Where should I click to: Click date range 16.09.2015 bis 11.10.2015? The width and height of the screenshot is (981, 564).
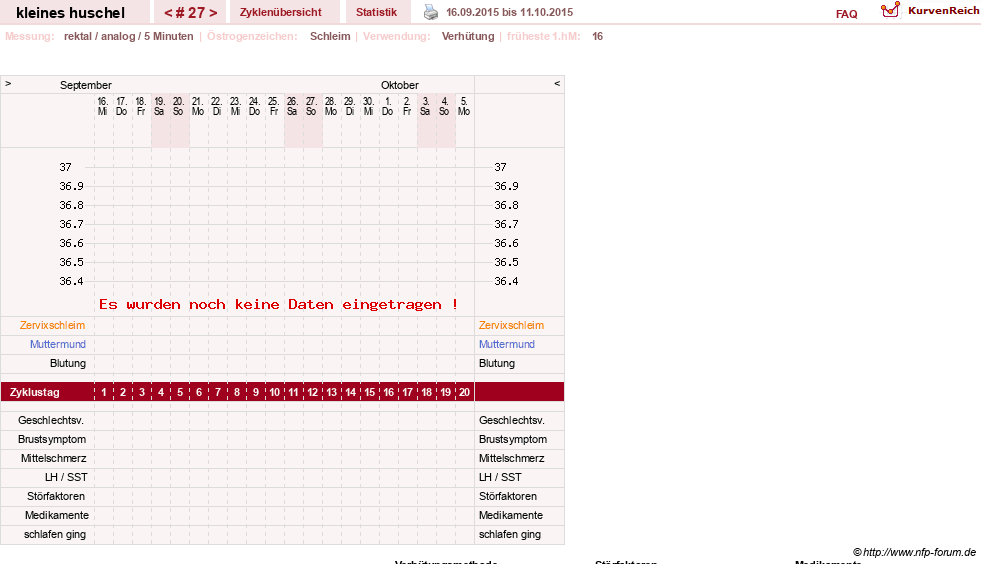point(509,12)
